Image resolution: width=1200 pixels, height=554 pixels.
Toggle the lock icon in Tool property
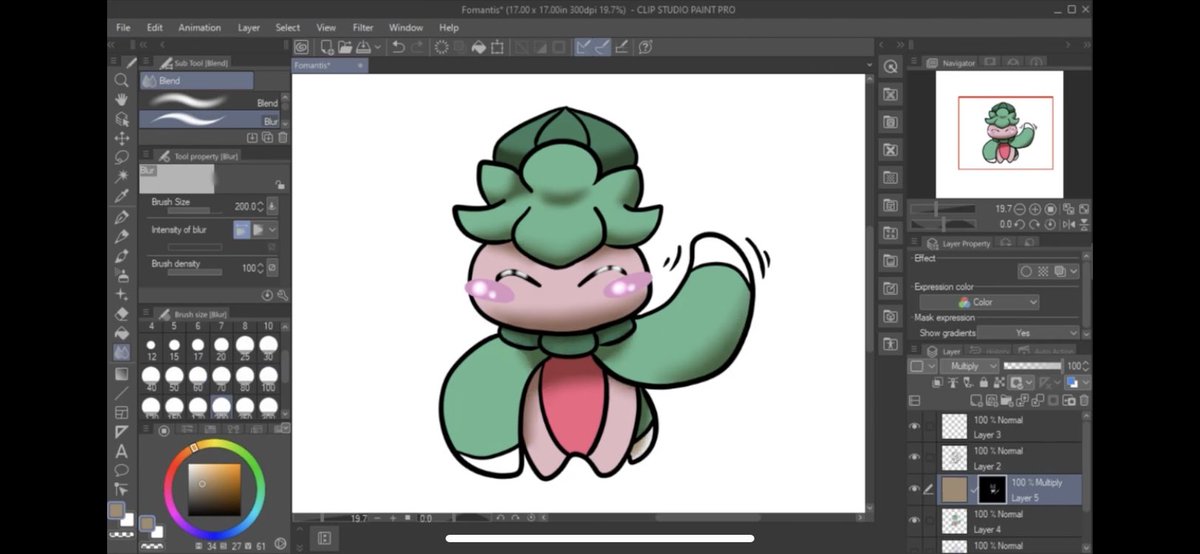(x=279, y=184)
